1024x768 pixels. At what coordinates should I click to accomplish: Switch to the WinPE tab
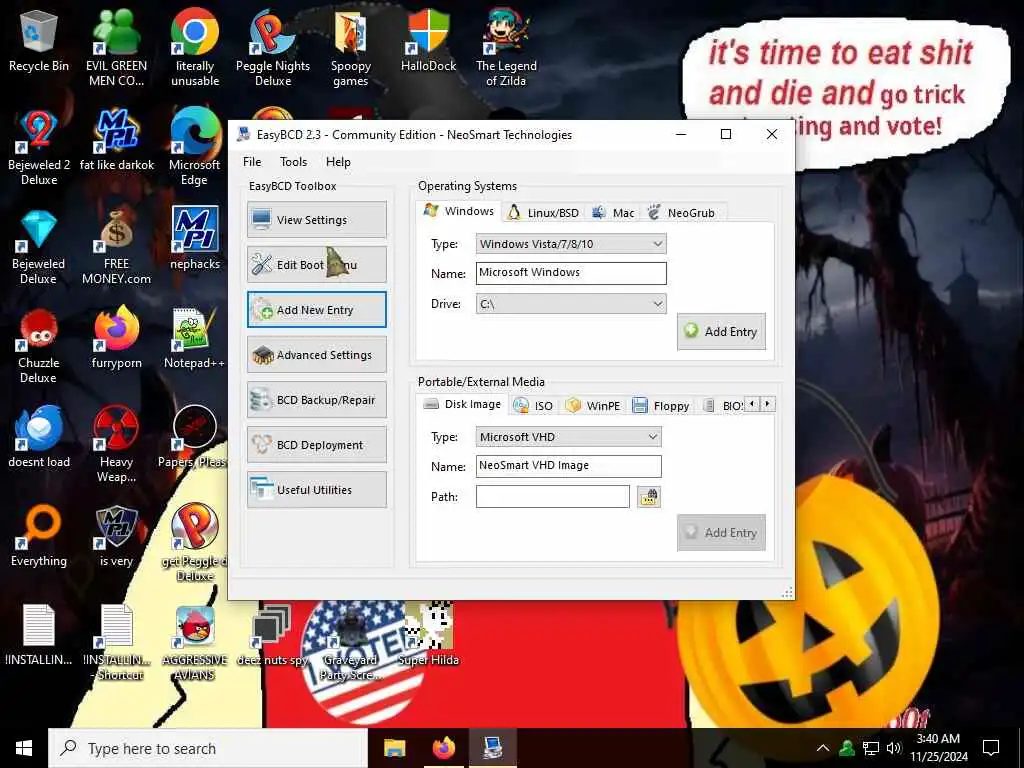(x=593, y=406)
